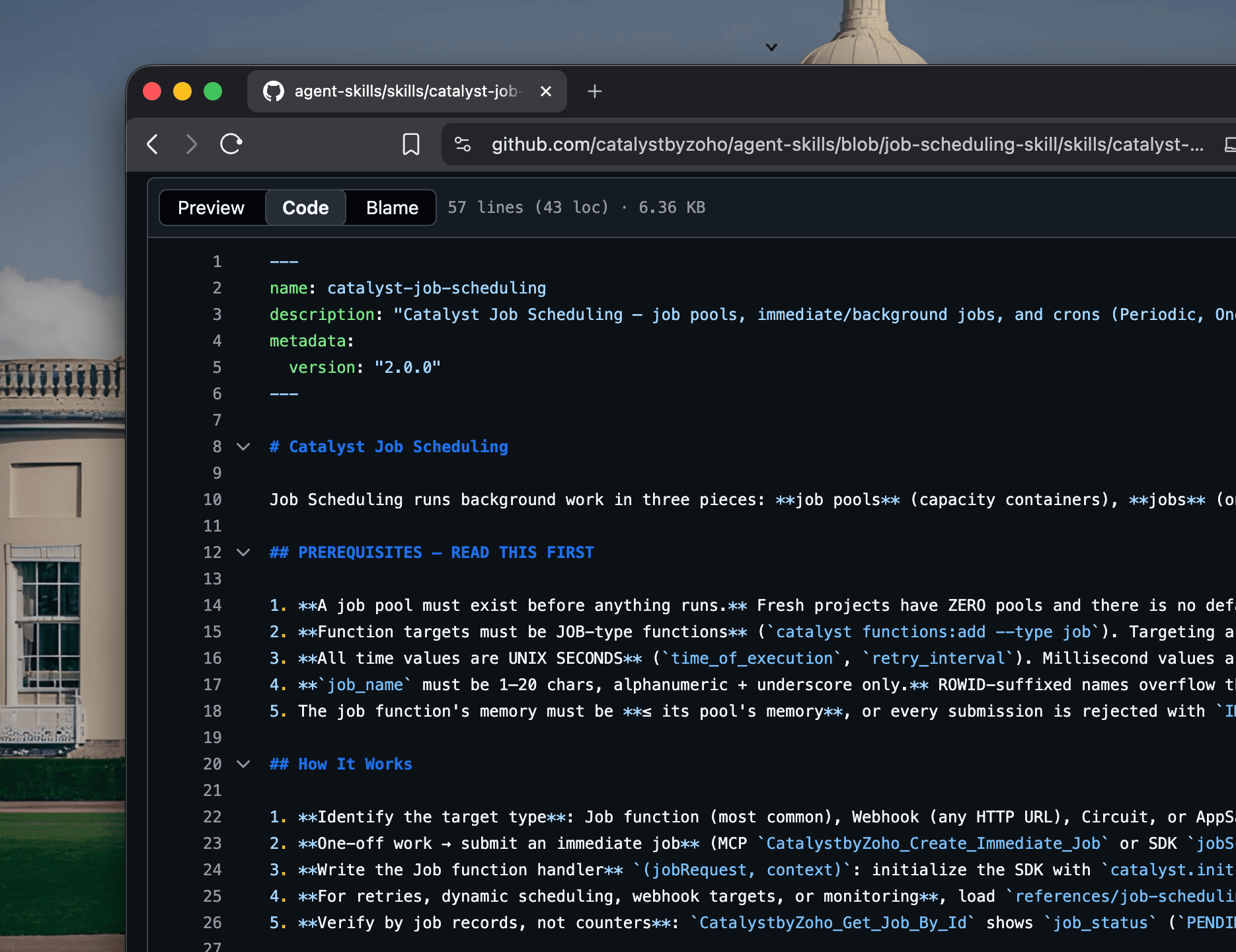
Task: Click 'name: catalyst-job-scheduling' code line
Action: pyautogui.click(x=408, y=288)
